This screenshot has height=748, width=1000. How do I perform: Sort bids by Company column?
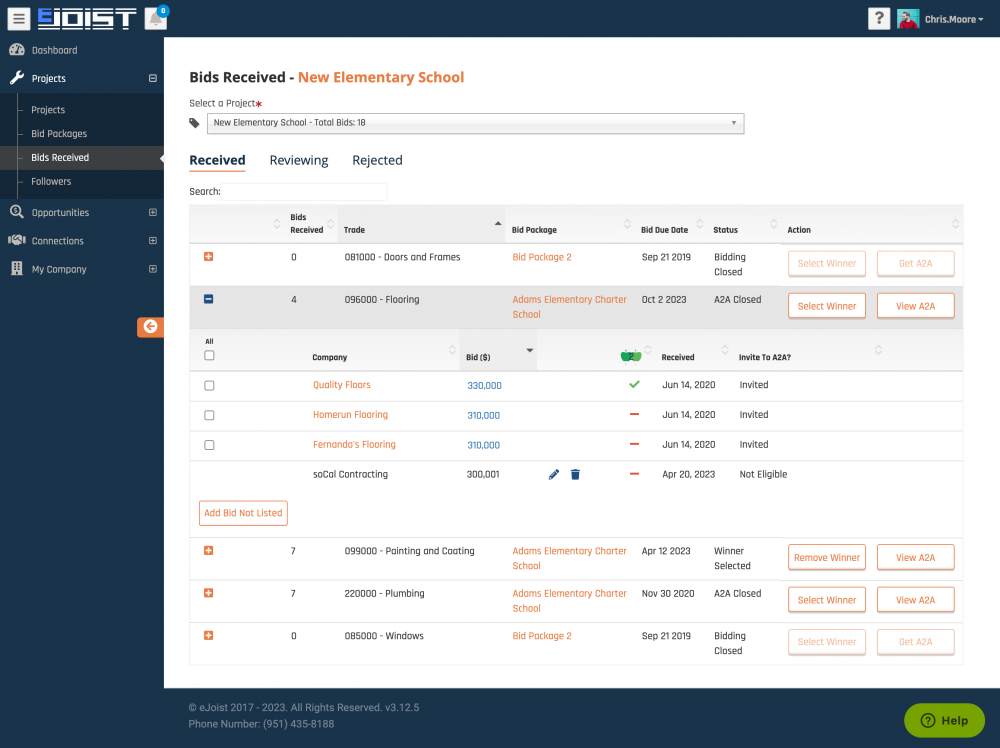coord(452,350)
